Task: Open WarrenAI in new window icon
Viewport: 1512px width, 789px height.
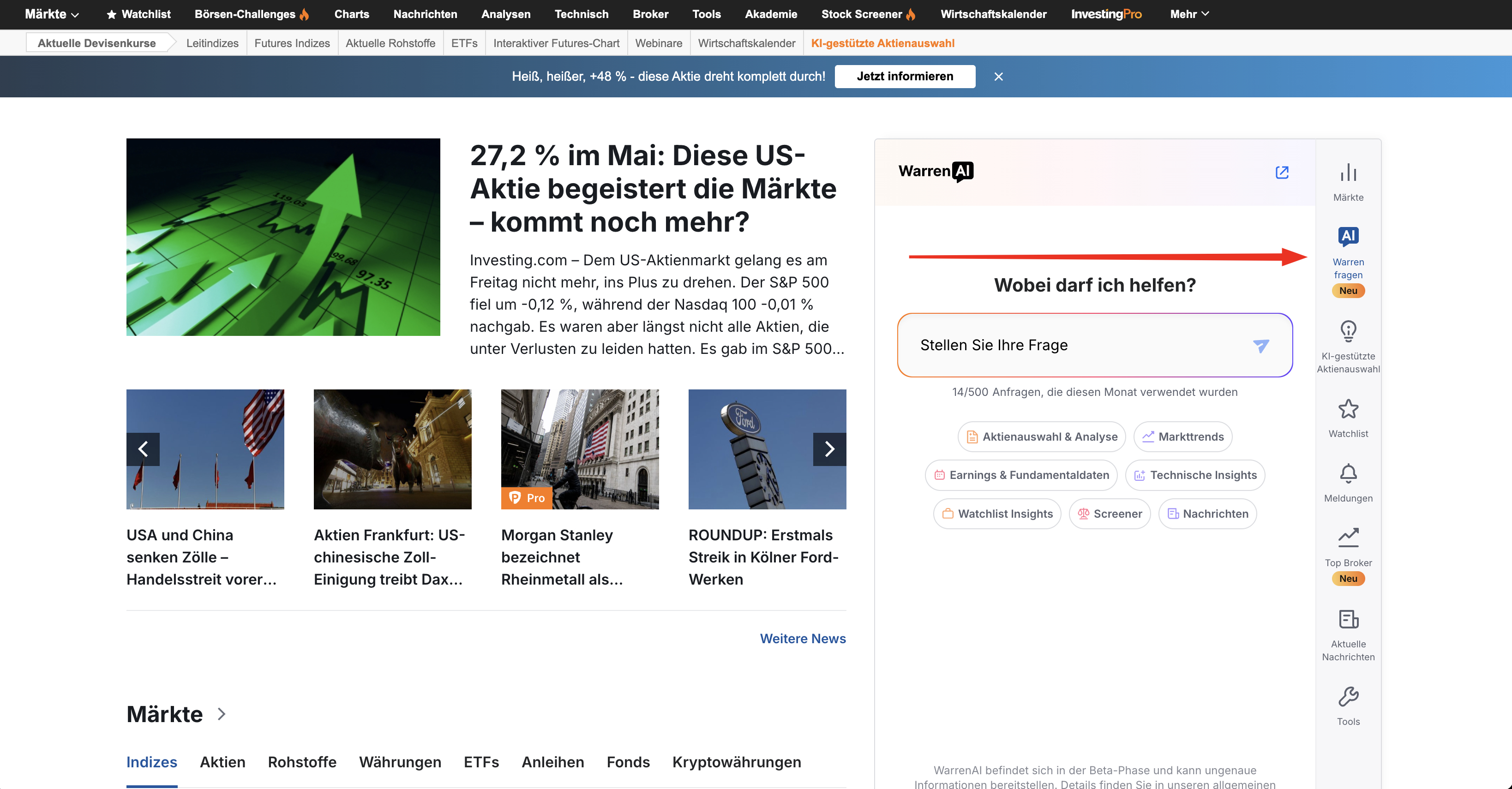Action: 1282,172
